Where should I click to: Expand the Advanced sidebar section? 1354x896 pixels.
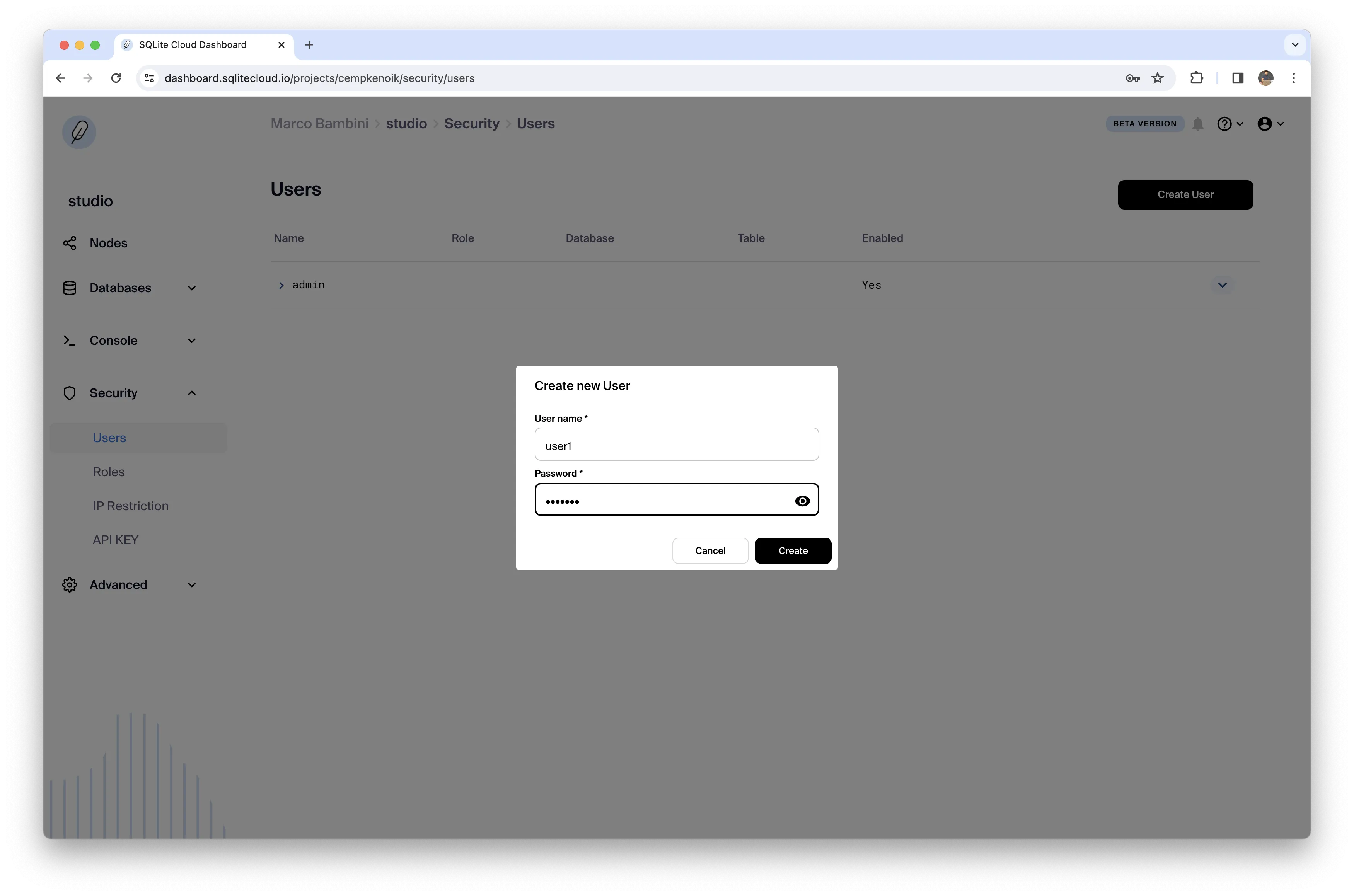191,584
